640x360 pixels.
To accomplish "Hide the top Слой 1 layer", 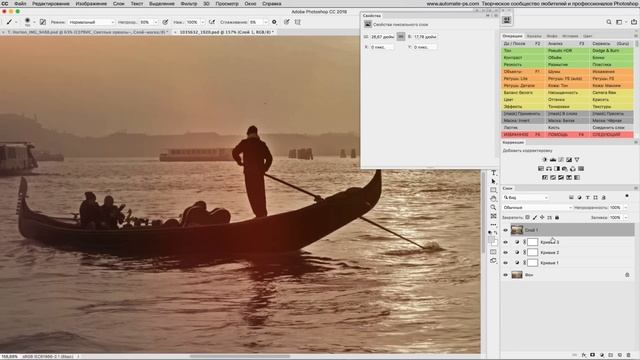I will pos(505,230).
